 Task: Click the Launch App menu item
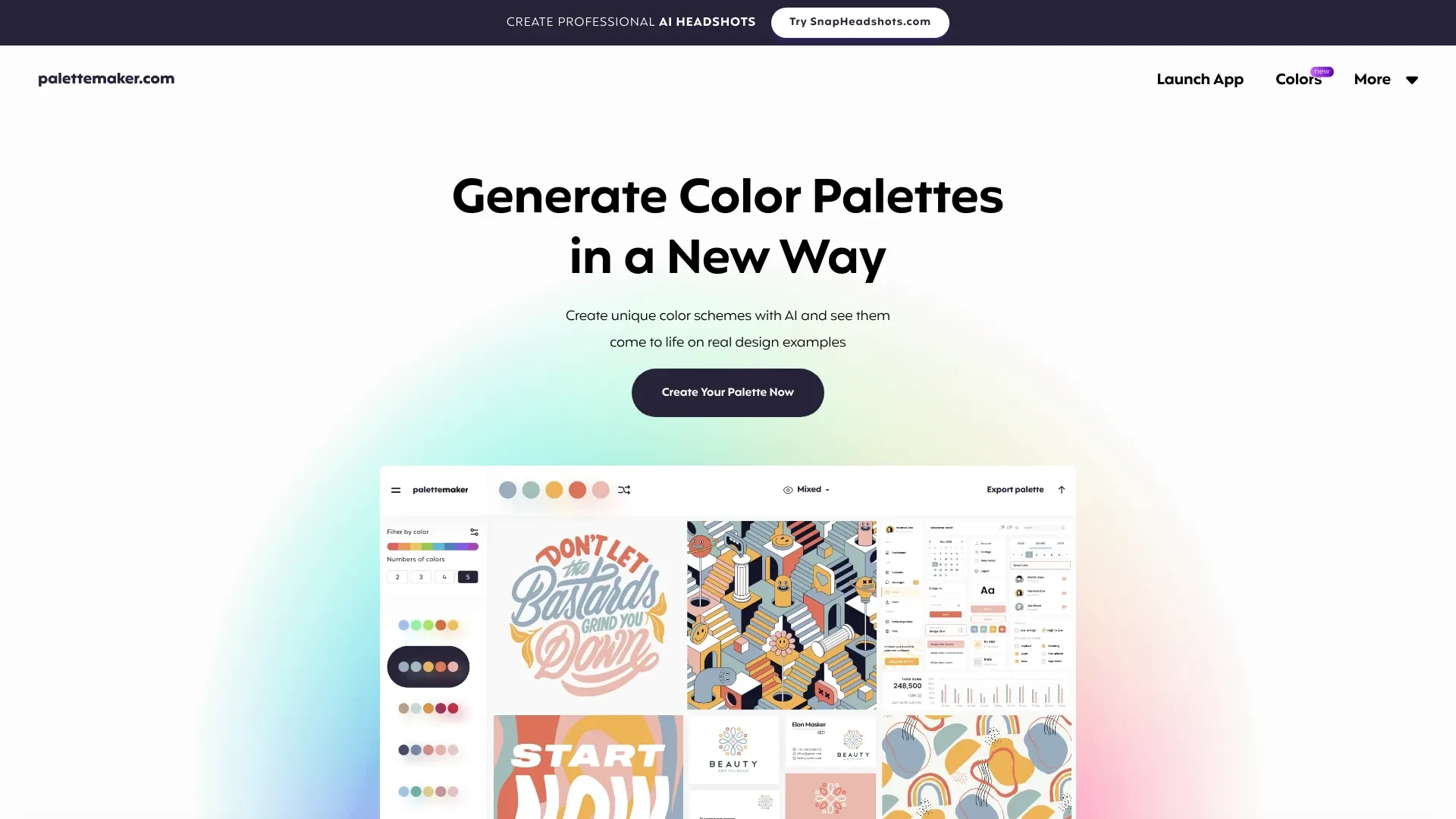[1200, 80]
